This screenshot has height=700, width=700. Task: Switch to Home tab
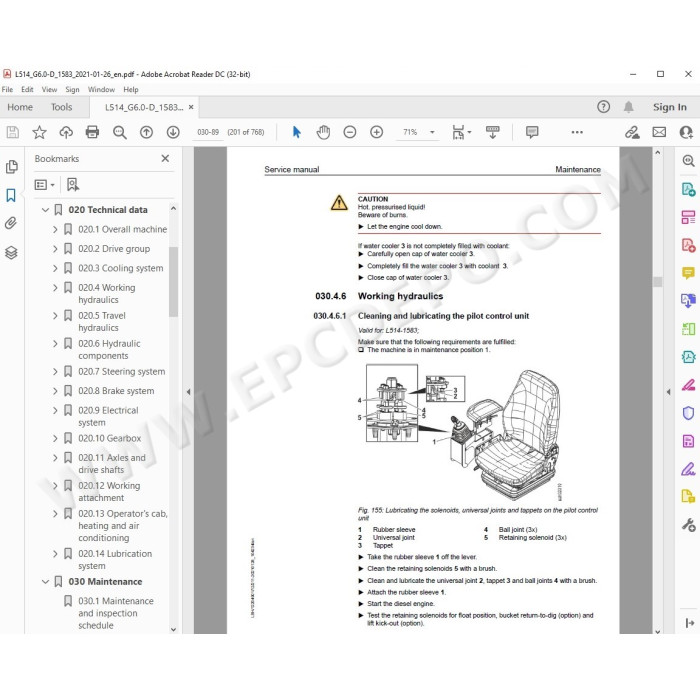(x=20, y=107)
